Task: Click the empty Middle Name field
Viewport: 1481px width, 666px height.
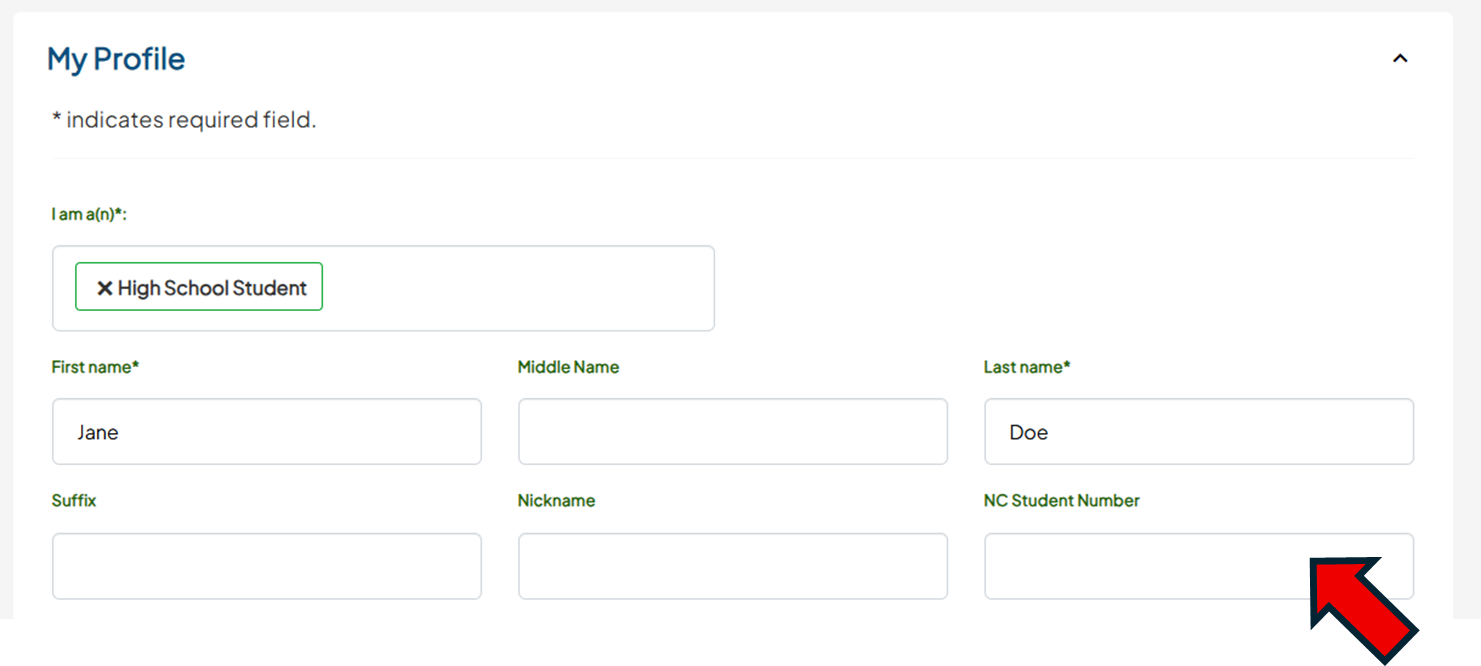Action: tap(732, 431)
